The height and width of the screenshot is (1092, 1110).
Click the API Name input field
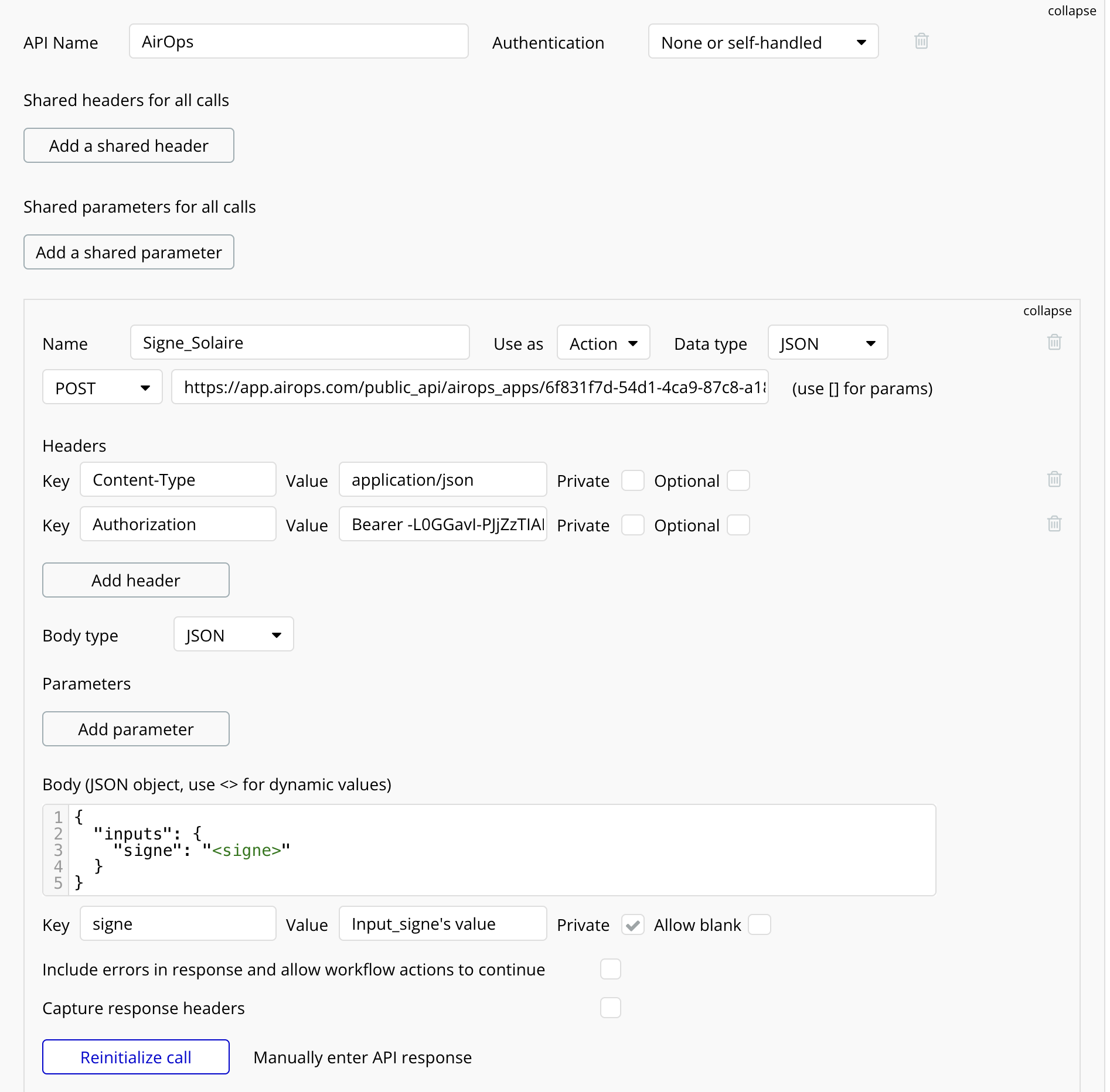(x=298, y=42)
